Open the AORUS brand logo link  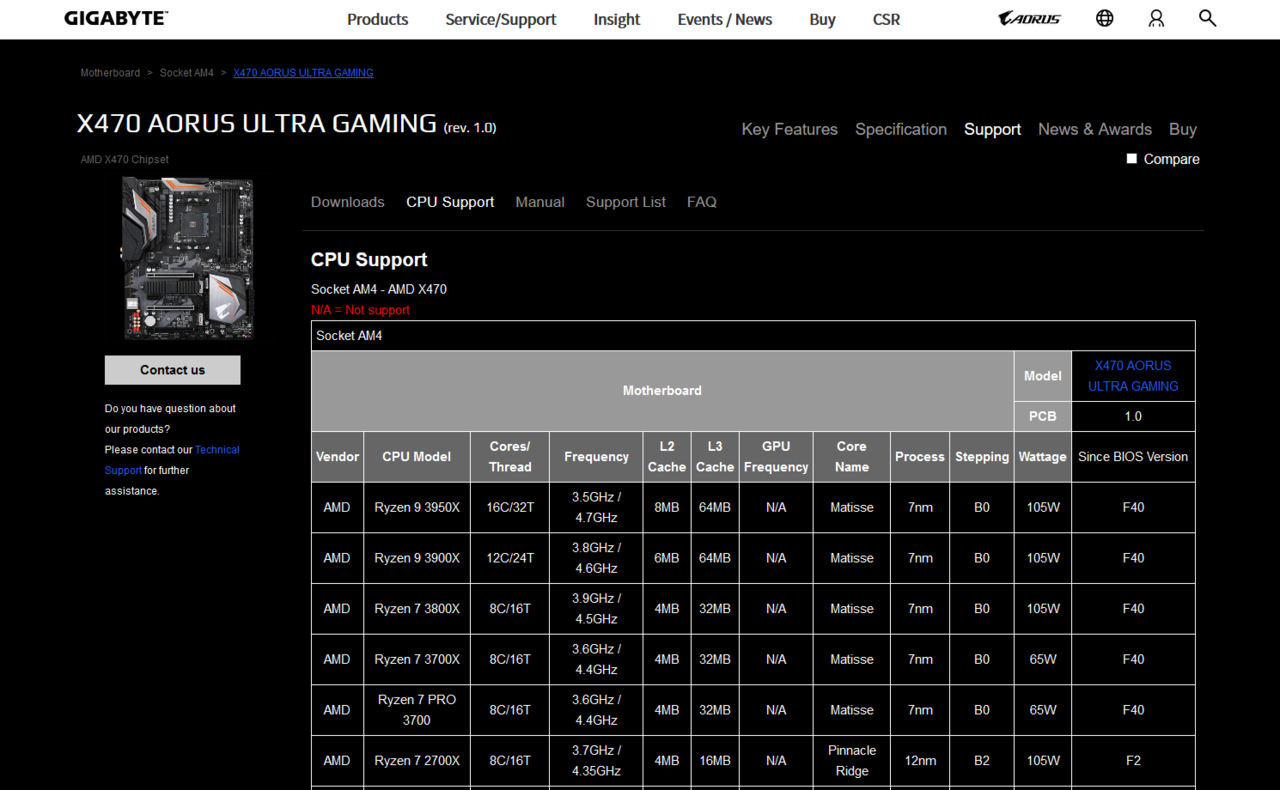[x=1030, y=18]
